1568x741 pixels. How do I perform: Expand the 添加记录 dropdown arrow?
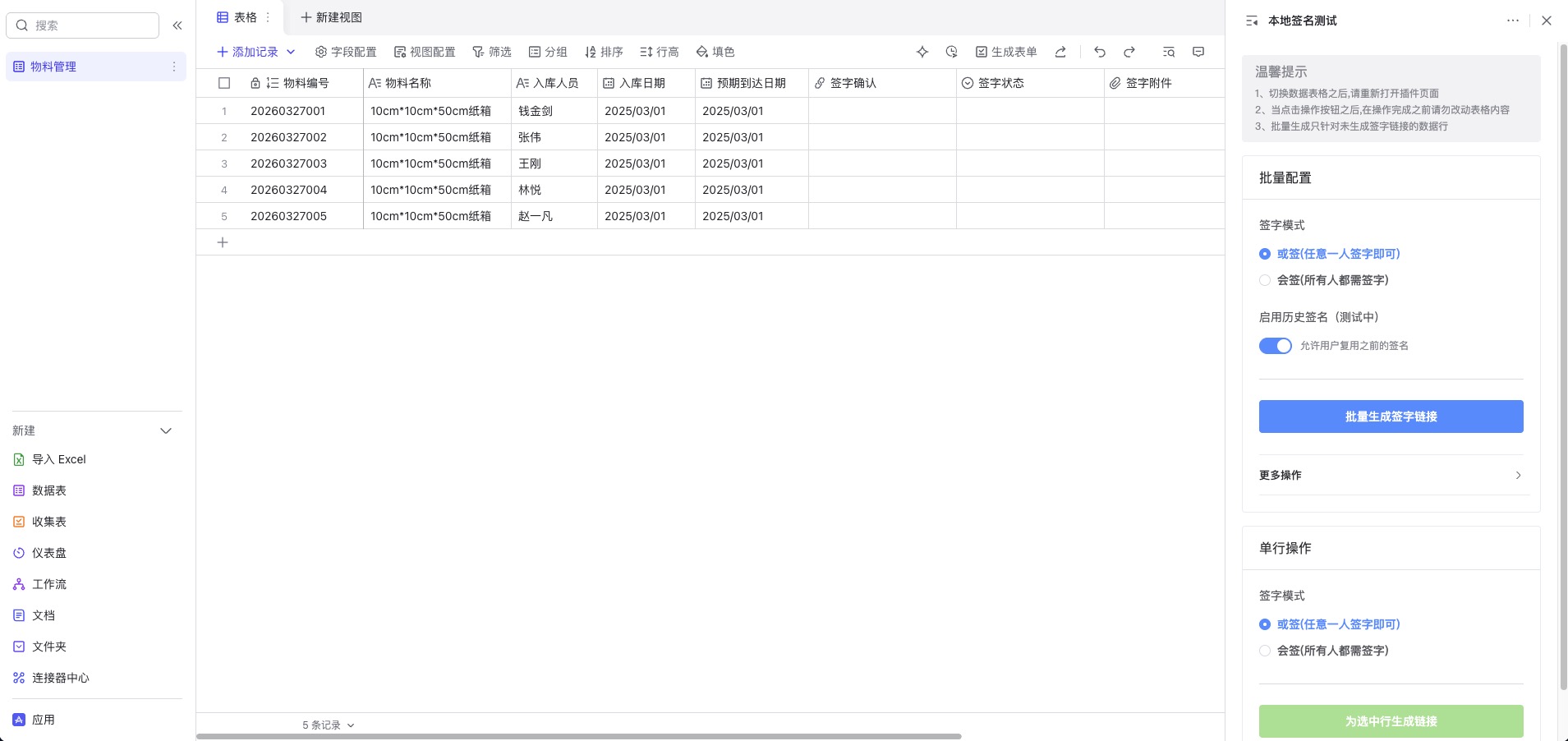291,52
